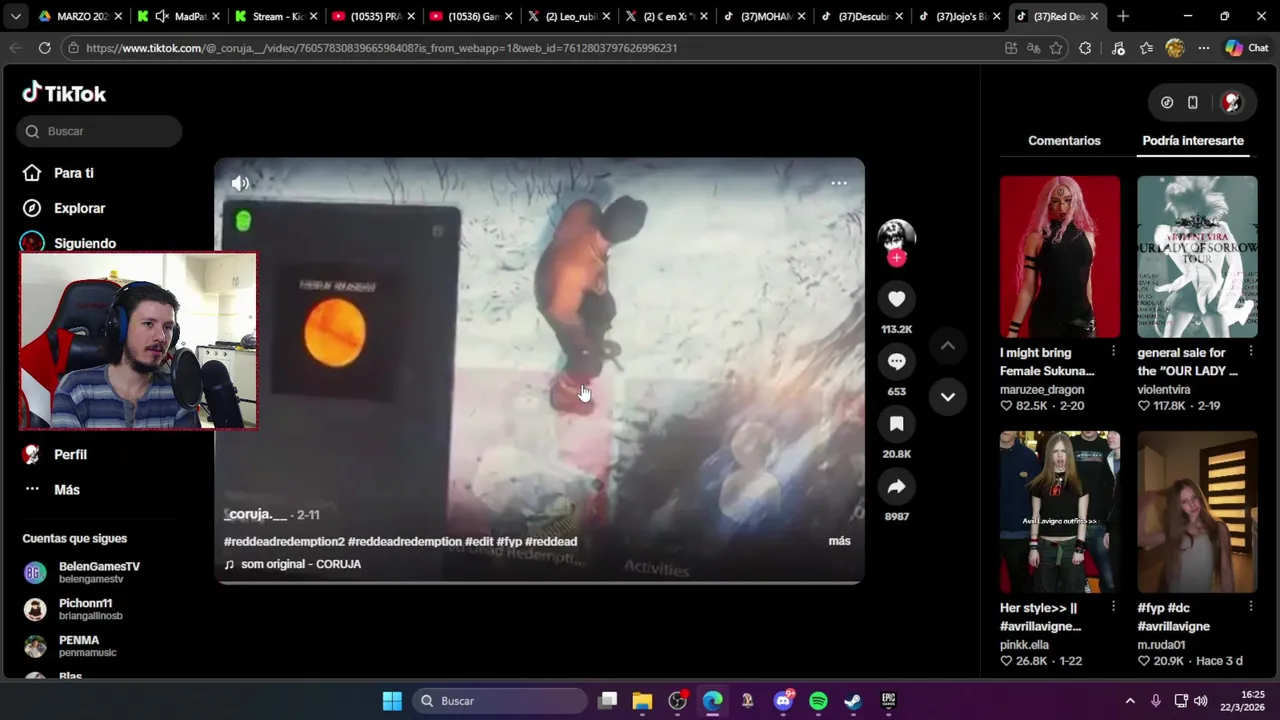Open the browser settings ellipsis menu
This screenshot has width=1280, height=720.
[x=1204, y=48]
